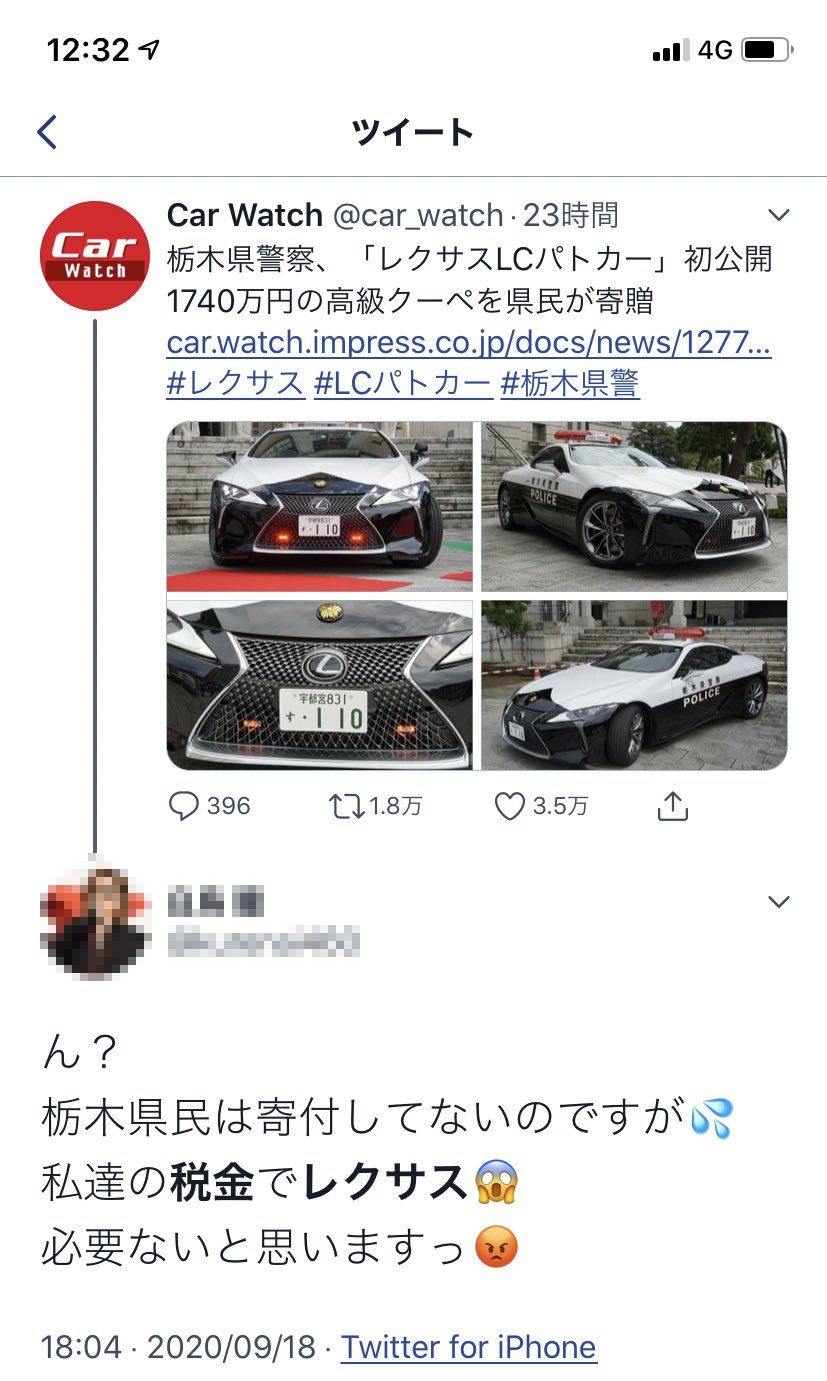Viewport: 827px width, 1381px height.
Task: View top-right photo of POLICE Lexus
Action: click(634, 508)
